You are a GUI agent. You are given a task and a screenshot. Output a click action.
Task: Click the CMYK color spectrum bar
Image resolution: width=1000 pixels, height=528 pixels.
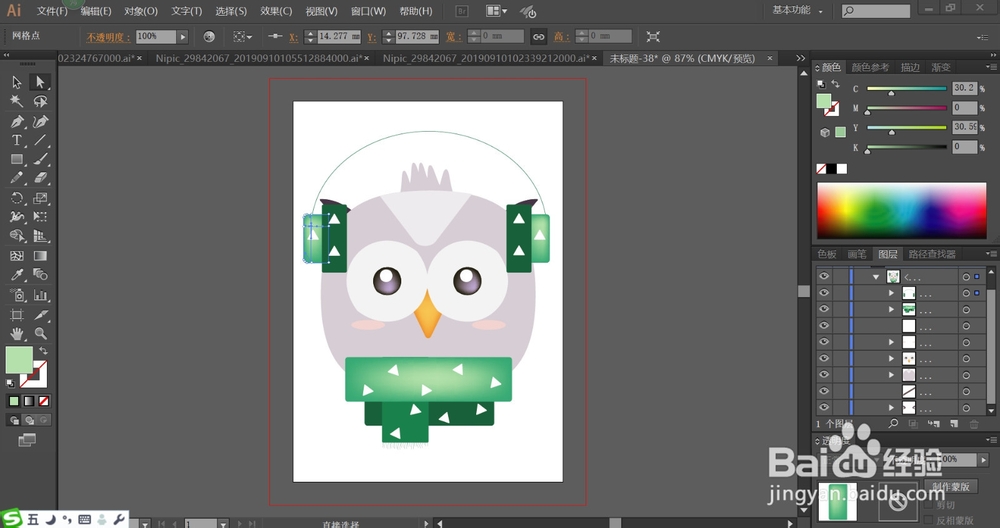pyautogui.click(x=902, y=210)
